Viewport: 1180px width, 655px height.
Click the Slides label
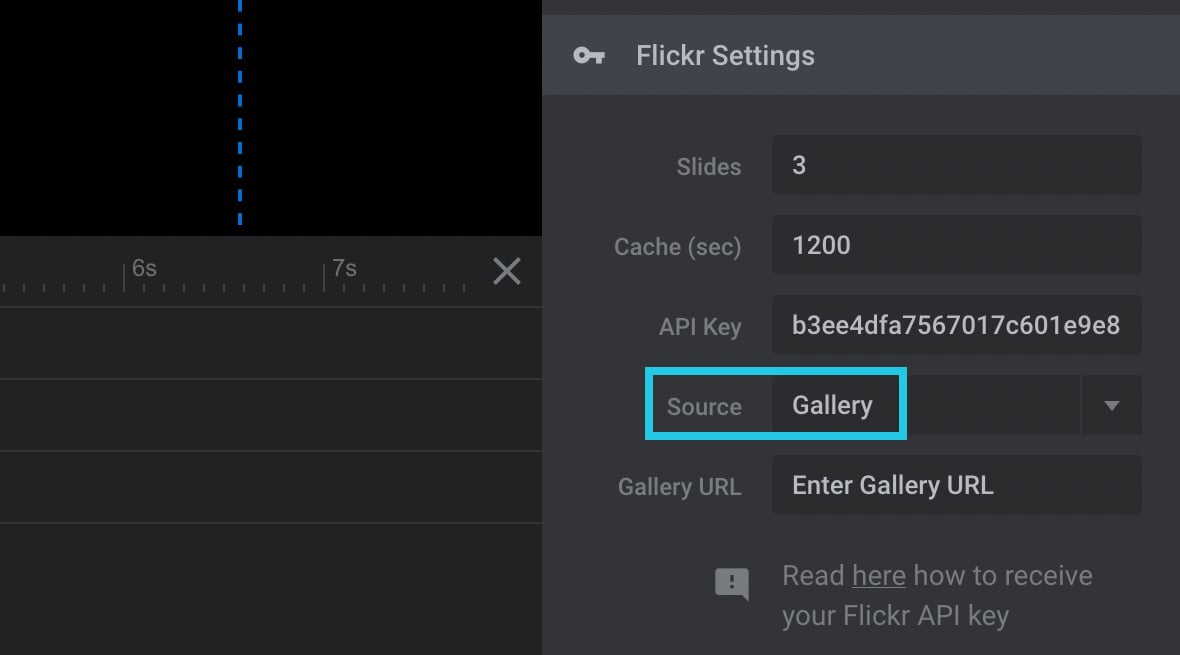708,166
